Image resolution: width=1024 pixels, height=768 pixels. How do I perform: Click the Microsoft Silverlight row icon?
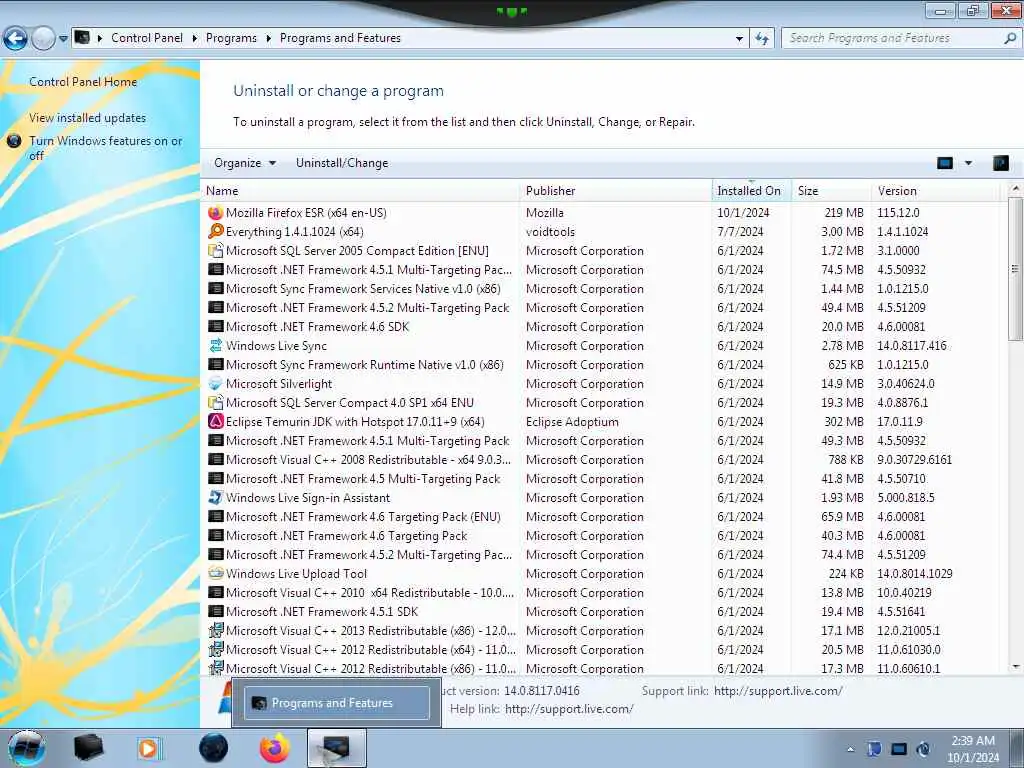[216, 384]
